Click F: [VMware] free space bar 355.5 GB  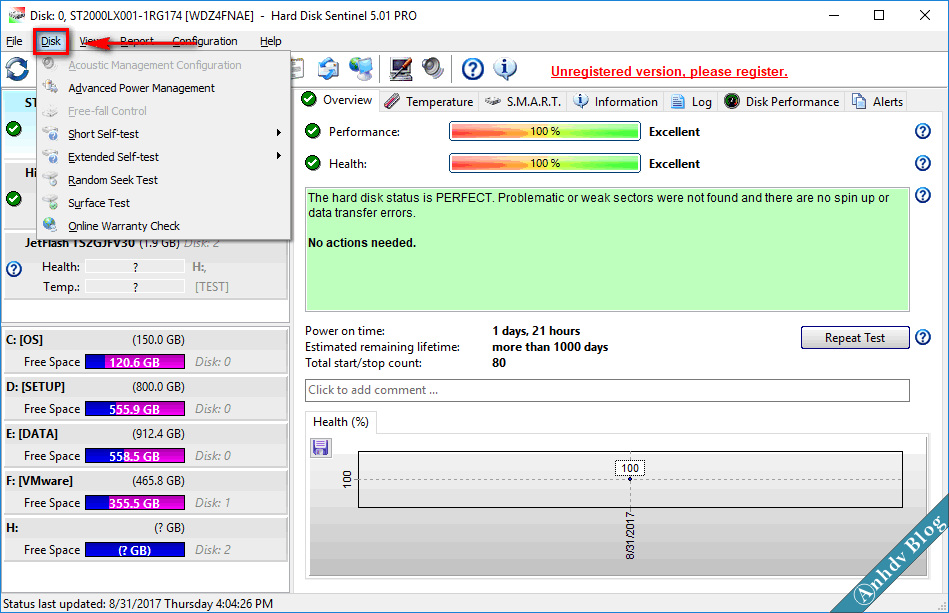pos(135,503)
